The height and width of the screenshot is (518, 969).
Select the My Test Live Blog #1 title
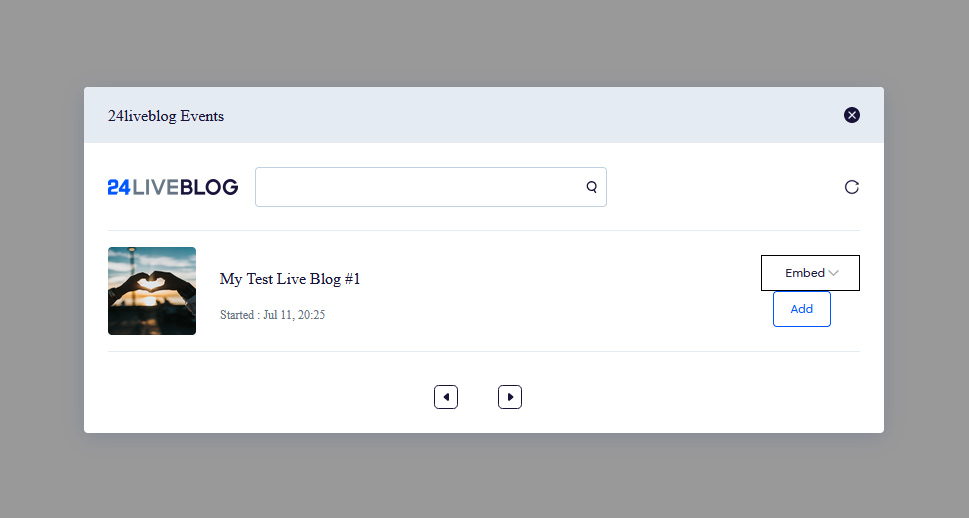pyautogui.click(x=290, y=279)
